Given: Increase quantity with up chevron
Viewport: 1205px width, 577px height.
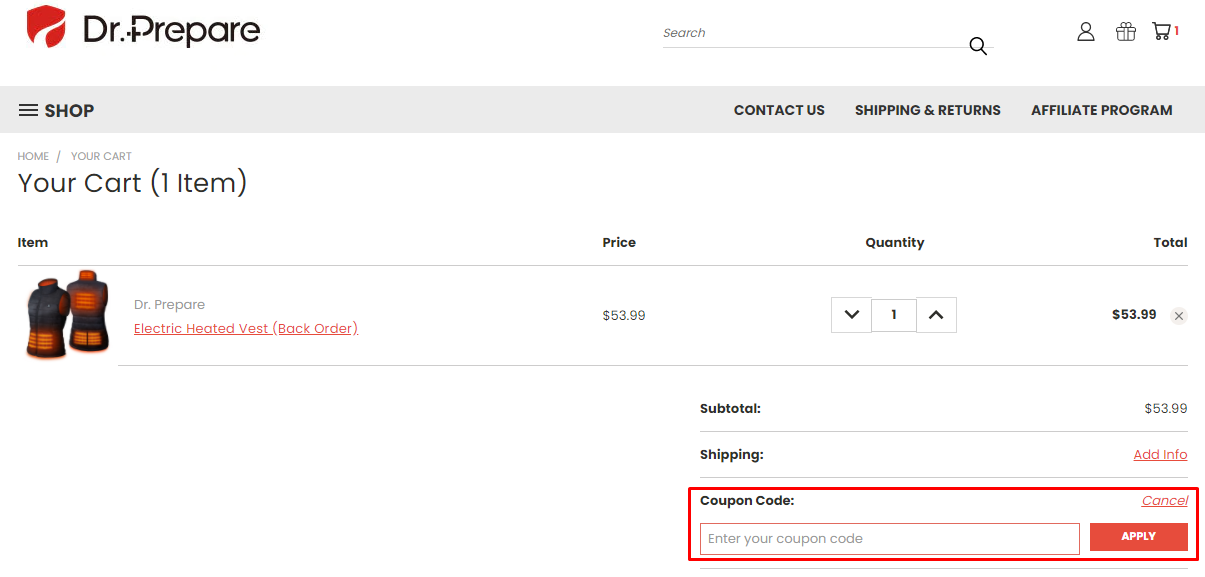Looking at the screenshot, I should click(x=936, y=315).
